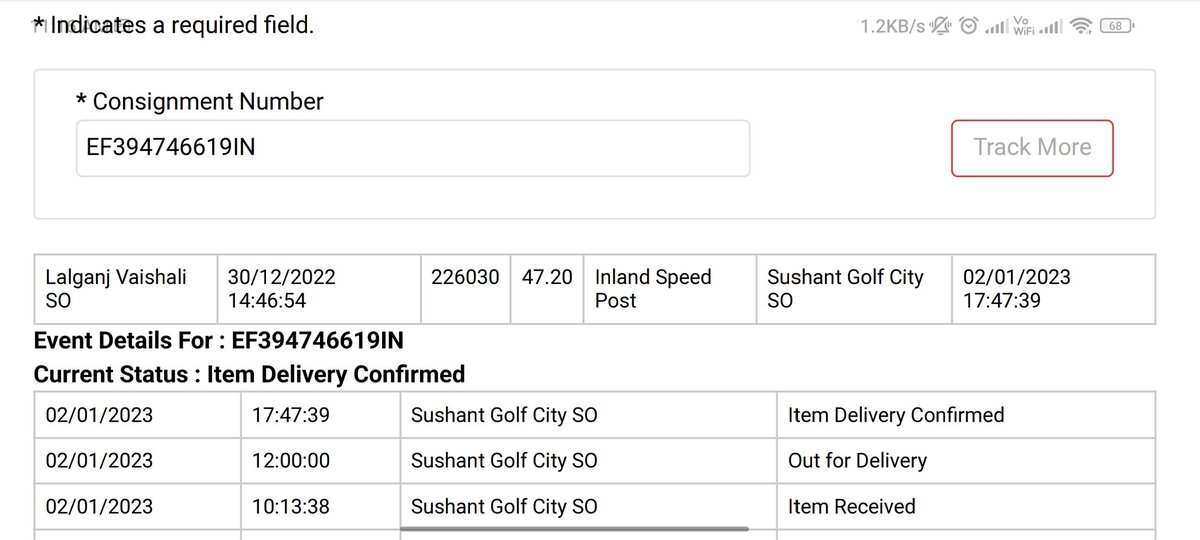Focus the Consignment Number input field

click(413, 148)
